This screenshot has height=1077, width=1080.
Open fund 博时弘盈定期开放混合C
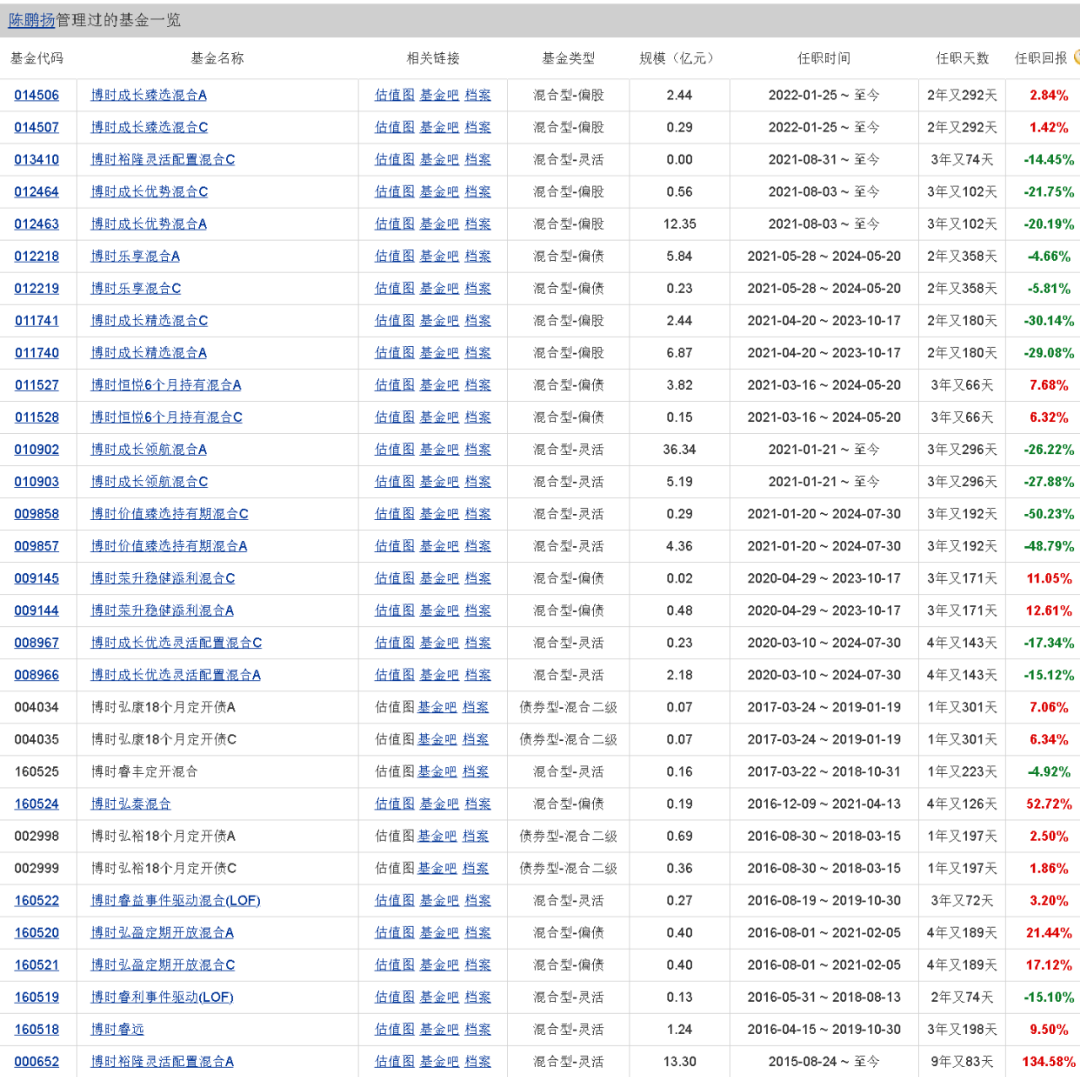[163, 965]
